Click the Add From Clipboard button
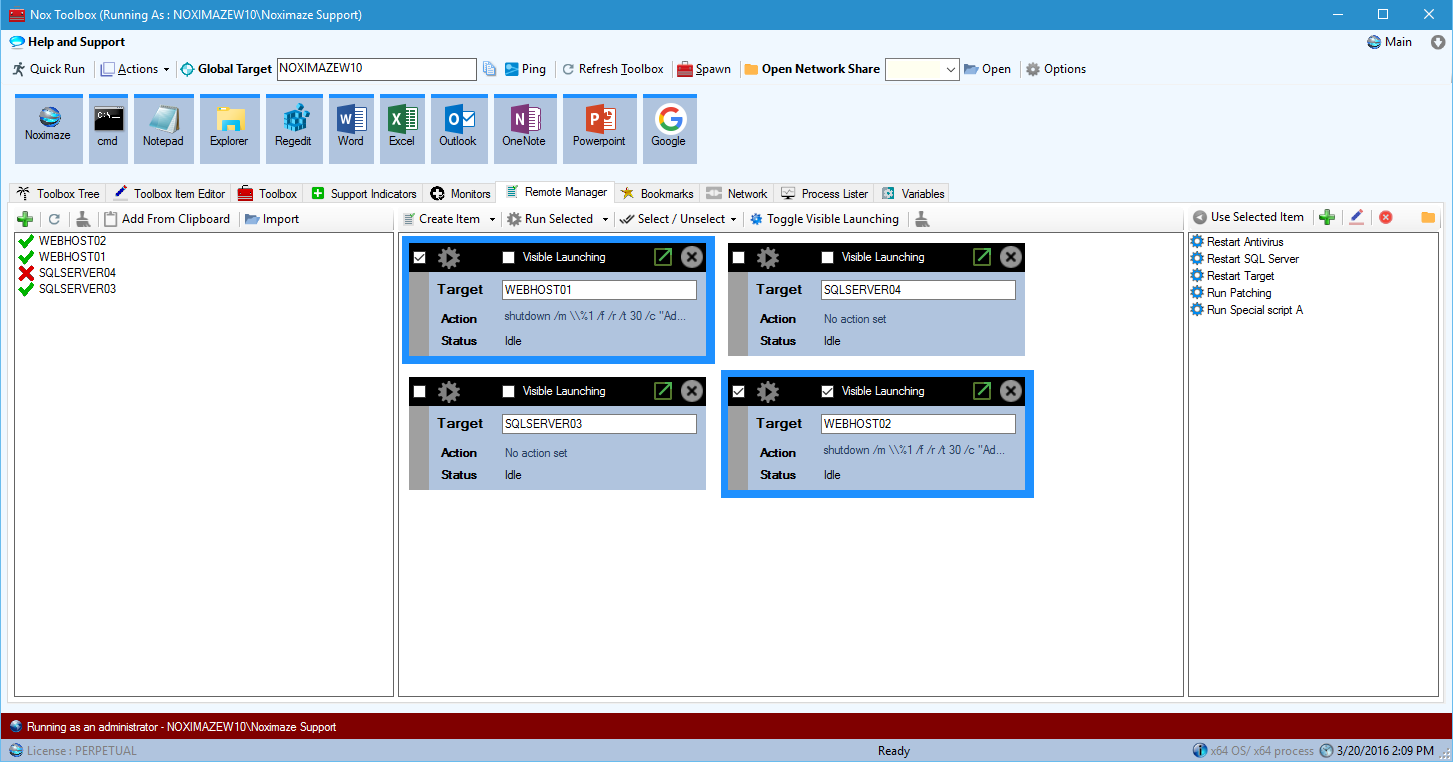Screen dimensions: 1453x762 [167, 218]
